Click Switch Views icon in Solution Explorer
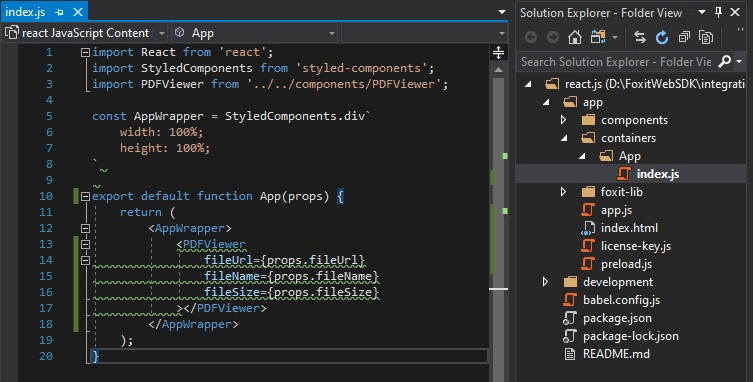Image resolution: width=753 pixels, height=382 pixels. pos(598,37)
